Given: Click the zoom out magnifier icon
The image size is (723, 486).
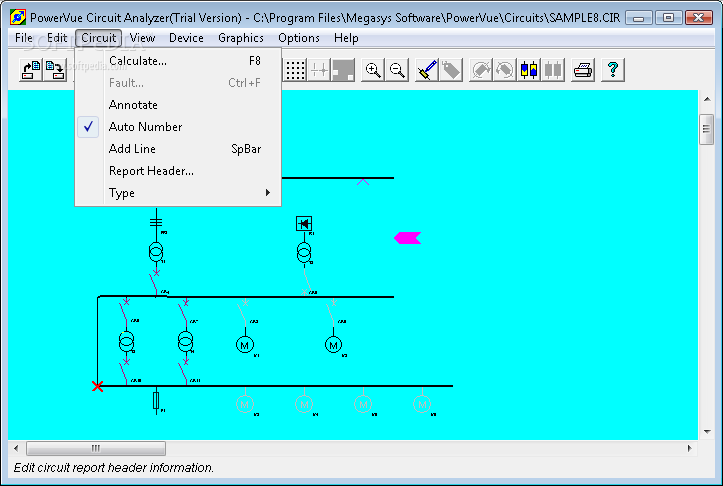Looking at the screenshot, I should [x=397, y=70].
